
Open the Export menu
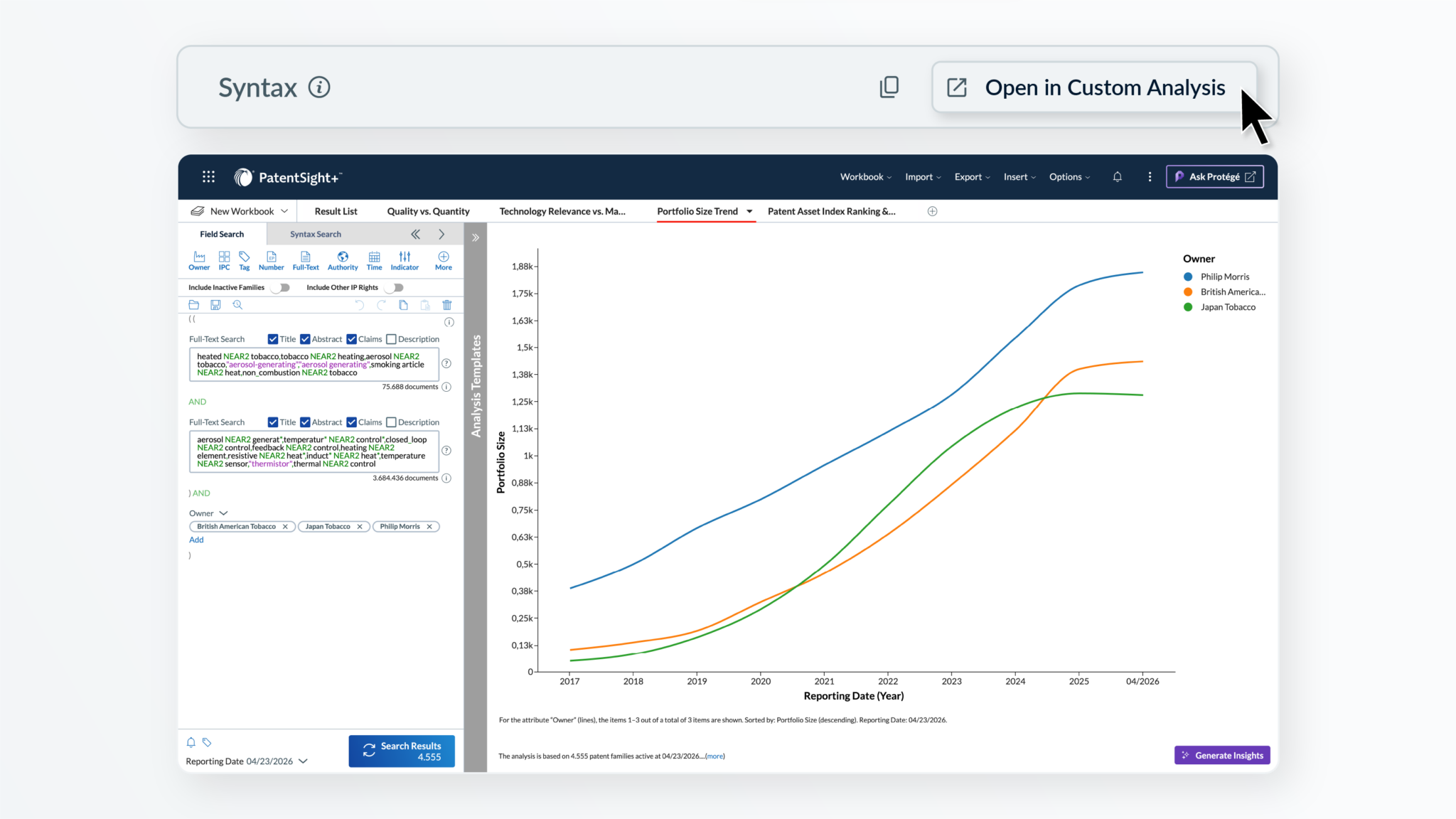pos(972,177)
